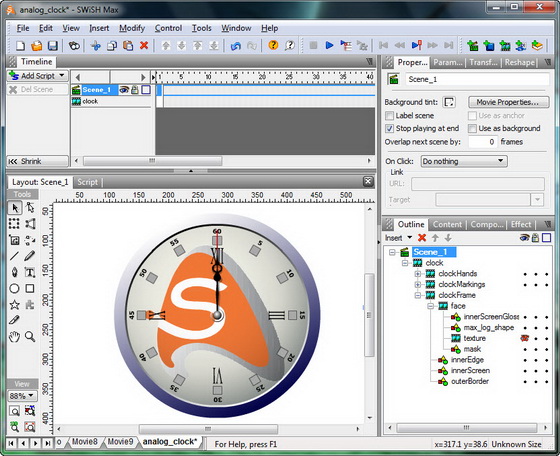This screenshot has width=560, height=456.
Task: Click the Overlap frames input field
Action: pyautogui.click(x=483, y=142)
